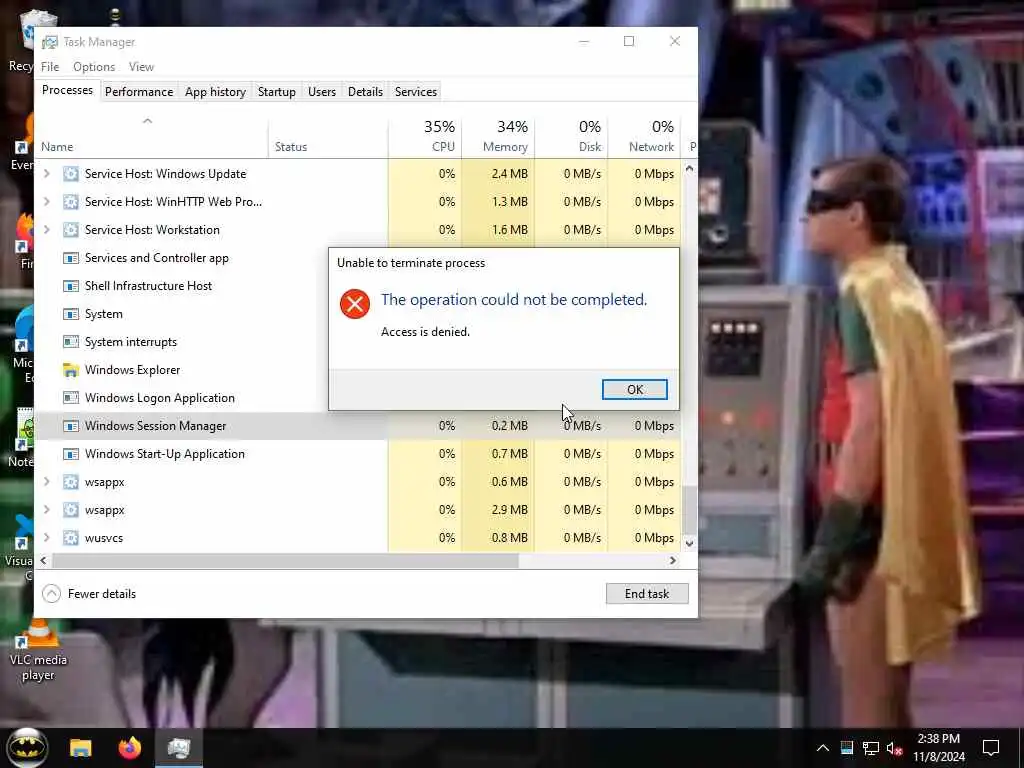Click the System interrupts icon
Image resolution: width=1024 pixels, height=768 pixels.
point(71,342)
